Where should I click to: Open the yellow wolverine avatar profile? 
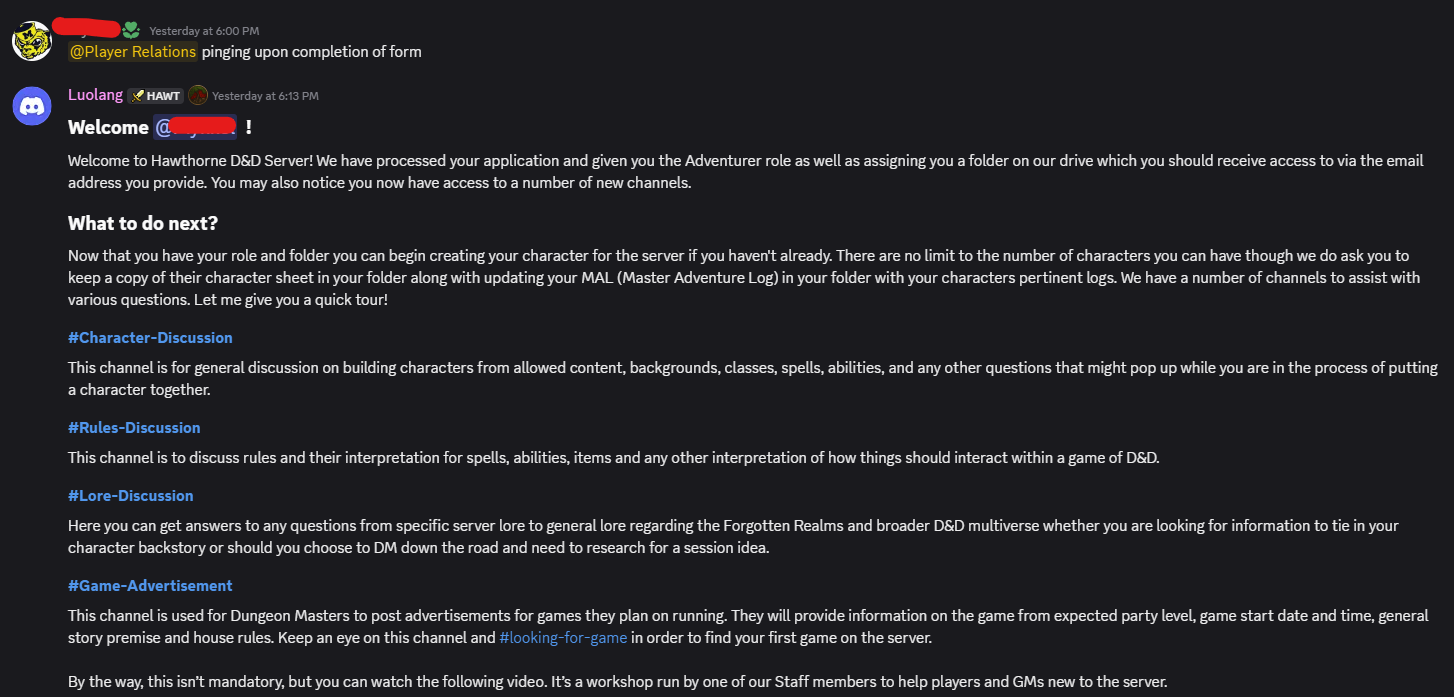coord(32,41)
